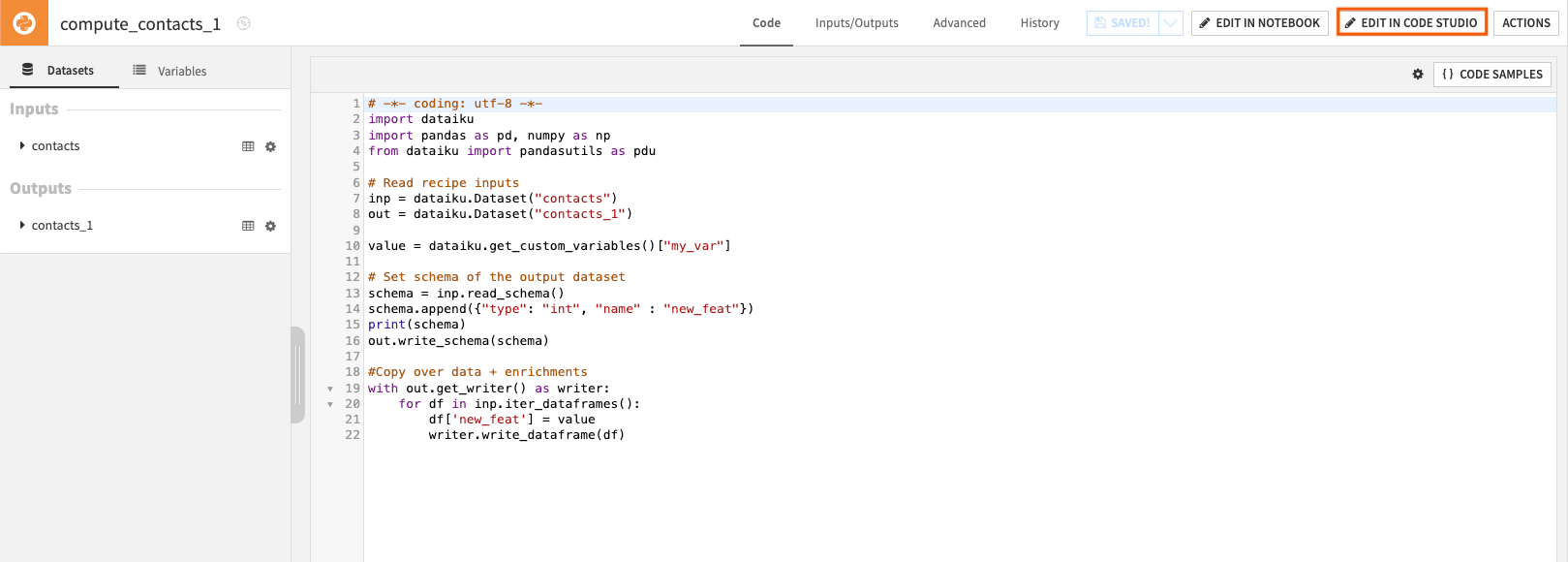Screen dimensions: 1568x562
Task: Click the left panel collapse handle
Action: tap(298, 375)
